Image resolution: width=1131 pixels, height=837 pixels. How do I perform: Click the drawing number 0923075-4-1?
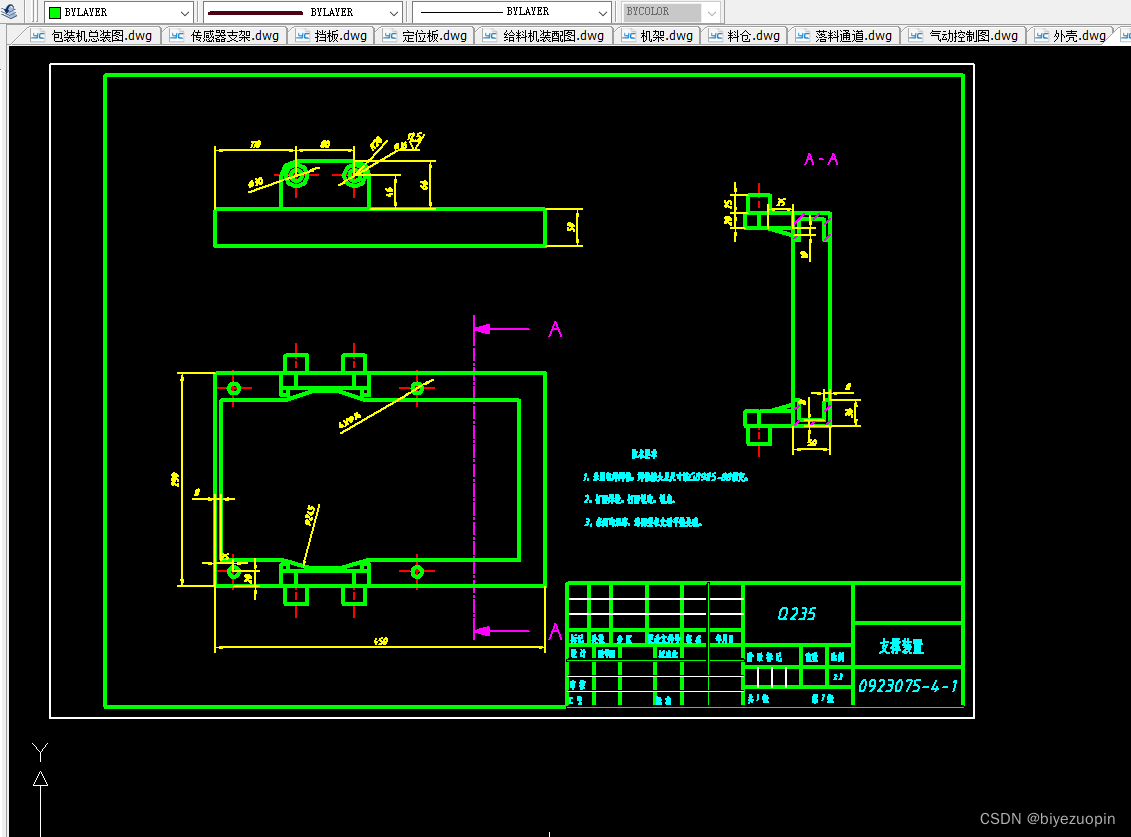pos(907,686)
